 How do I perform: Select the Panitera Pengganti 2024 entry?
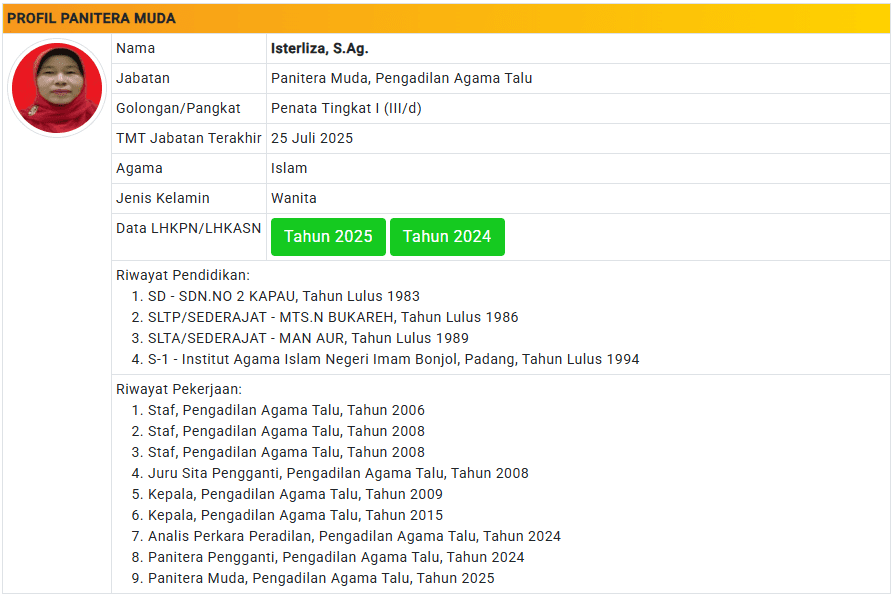(336, 557)
